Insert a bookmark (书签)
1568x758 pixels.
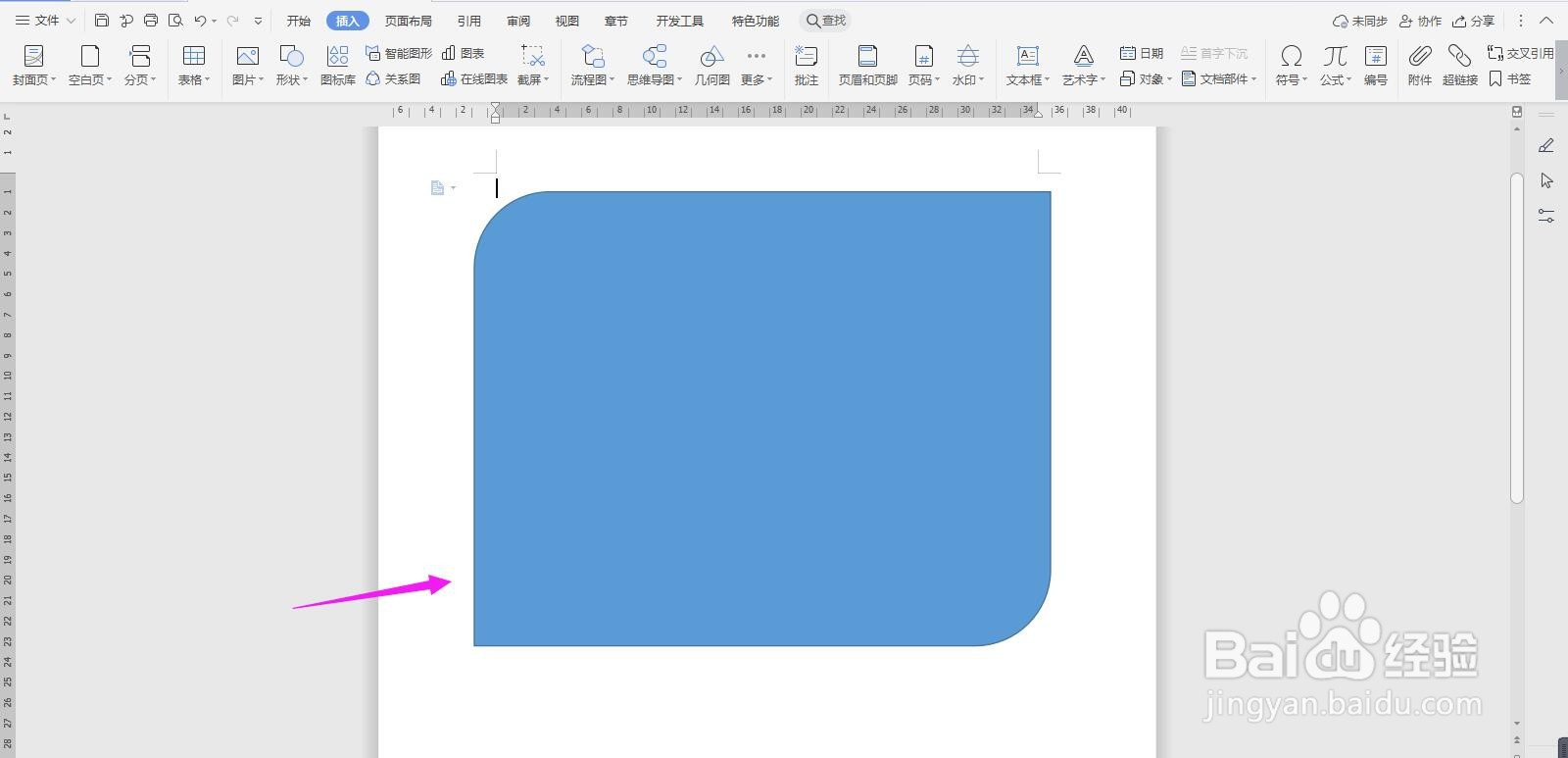click(1509, 78)
